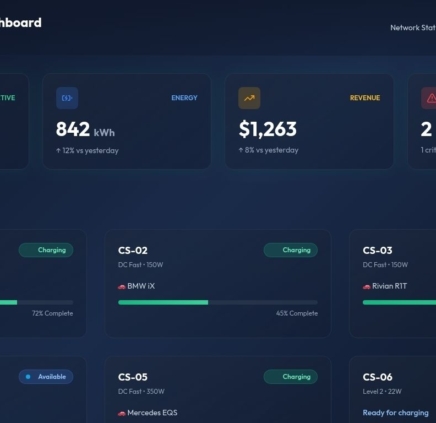Click the 12% vs yesterday text
Viewport: 436px width, 423px height.
click(x=87, y=151)
